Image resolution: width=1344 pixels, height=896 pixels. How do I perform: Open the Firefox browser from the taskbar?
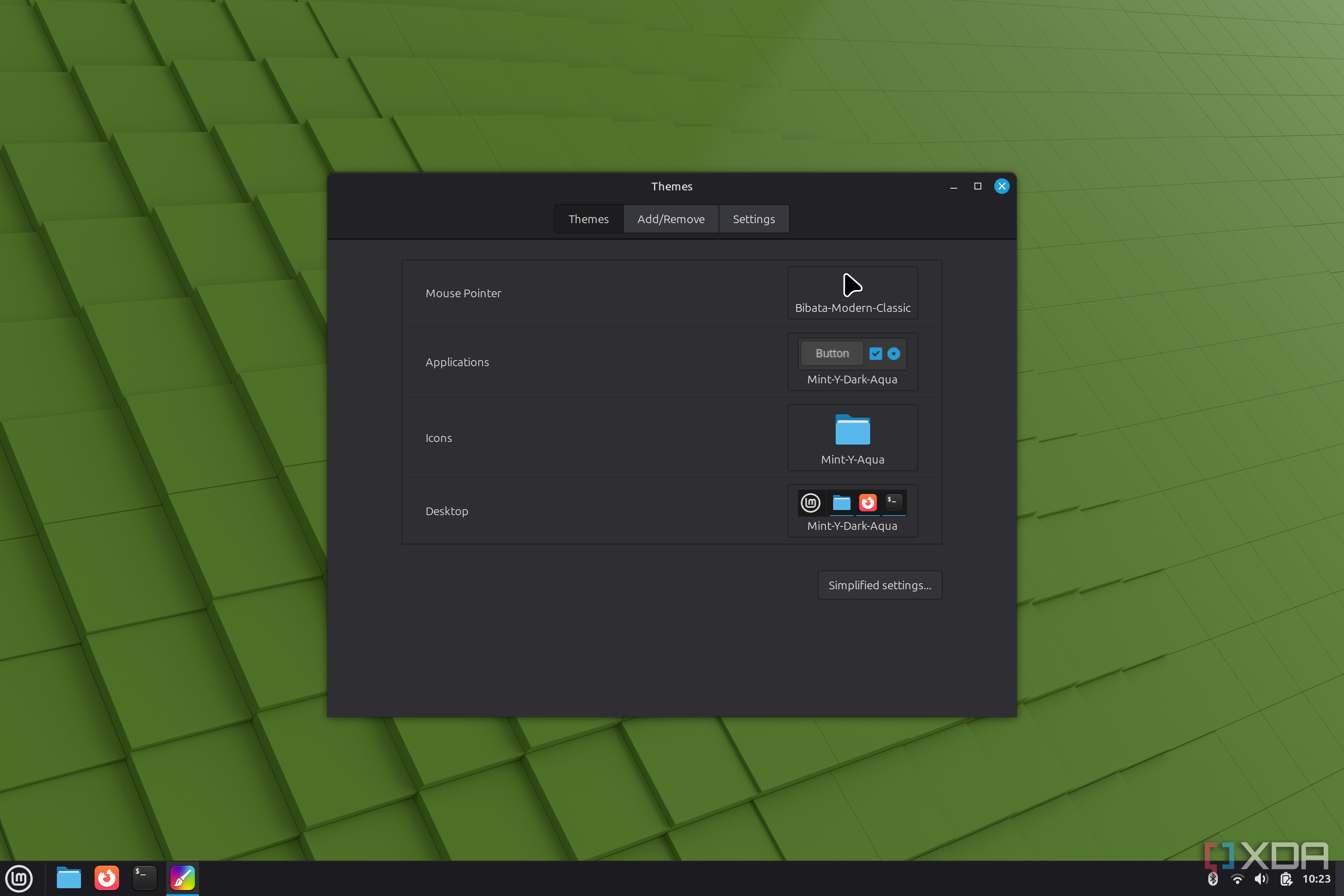(107, 878)
